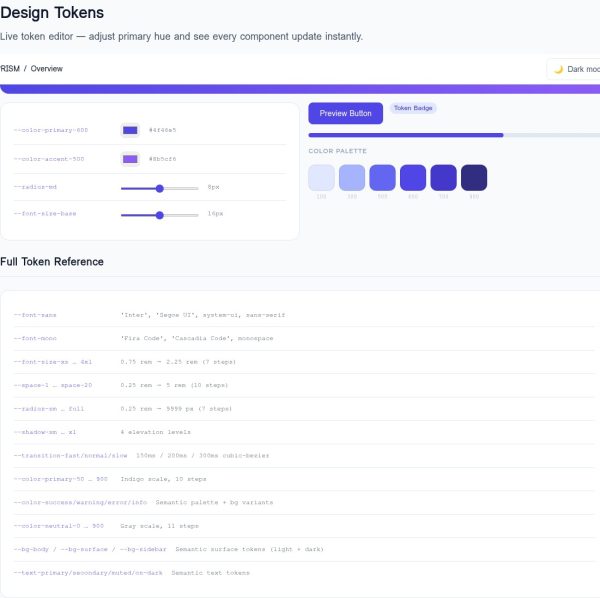Select the --bg-body / --bg-surface row
This screenshot has height=598, width=600.
point(304,549)
